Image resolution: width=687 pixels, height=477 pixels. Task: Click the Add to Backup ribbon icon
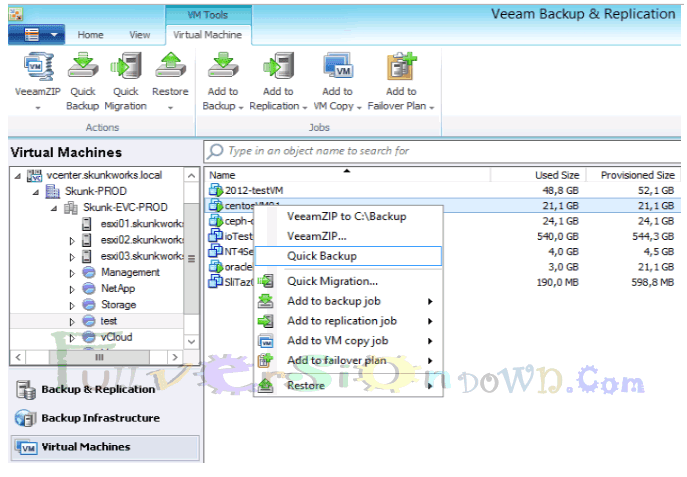tap(223, 66)
